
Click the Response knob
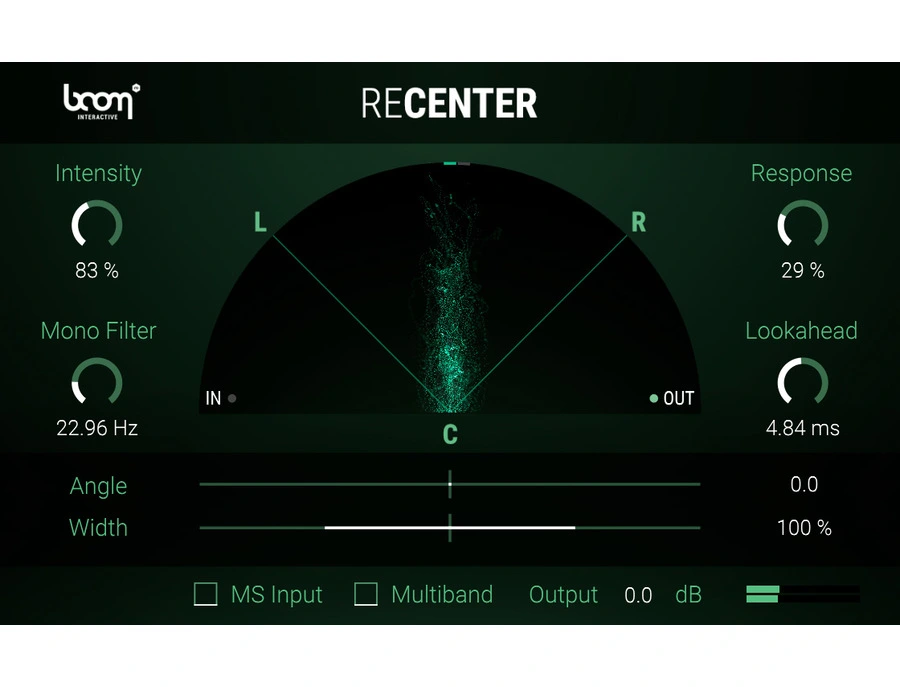802,224
